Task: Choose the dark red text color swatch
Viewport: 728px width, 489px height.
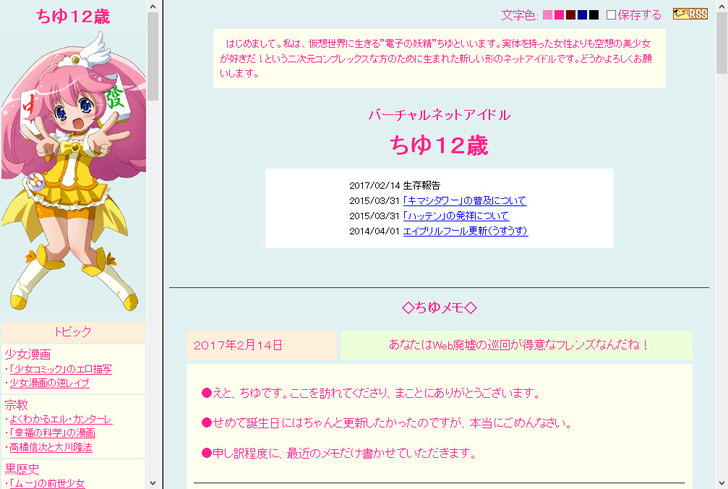Action: [x=571, y=15]
